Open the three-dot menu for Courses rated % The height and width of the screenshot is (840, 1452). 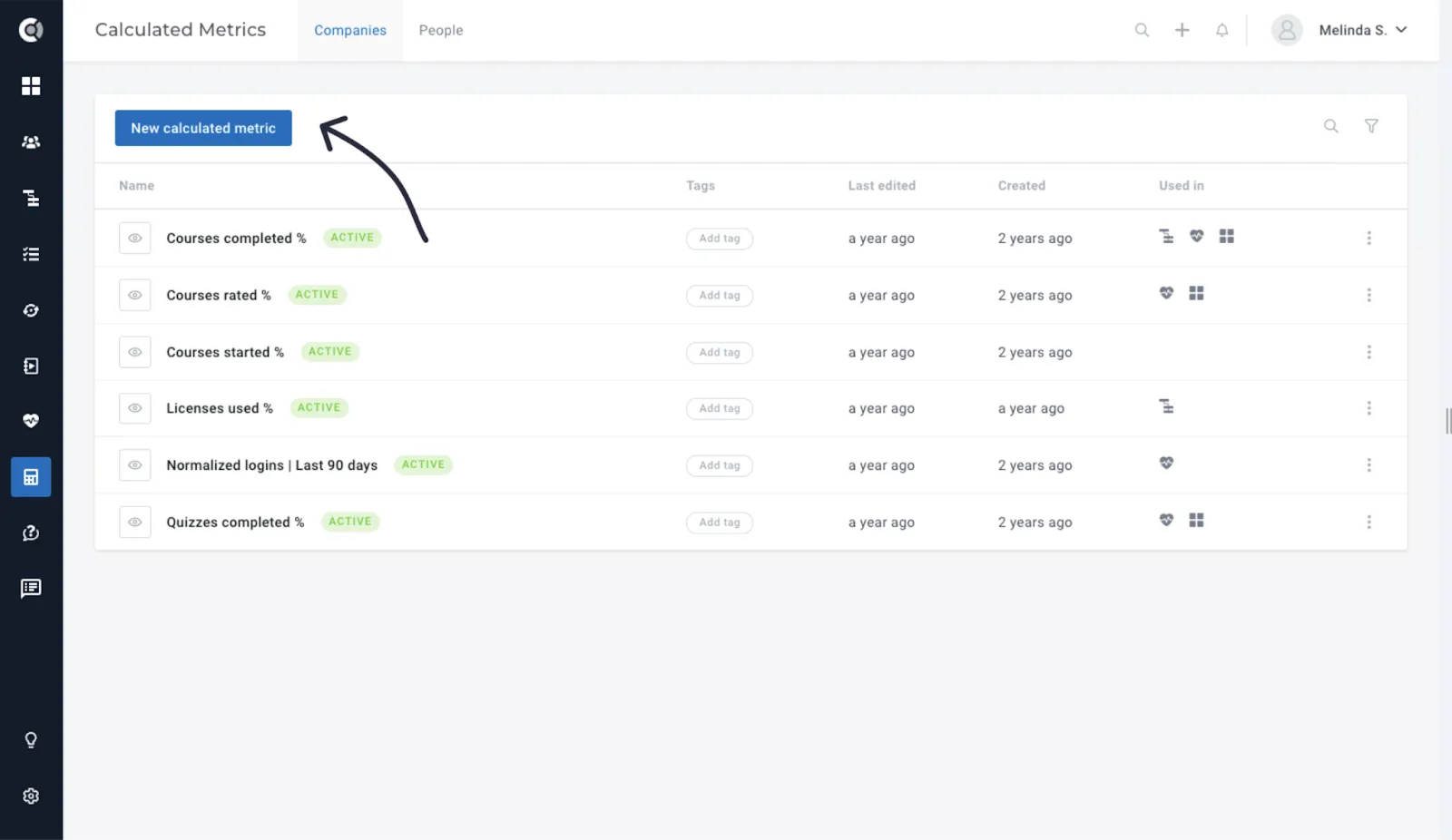[1369, 296]
